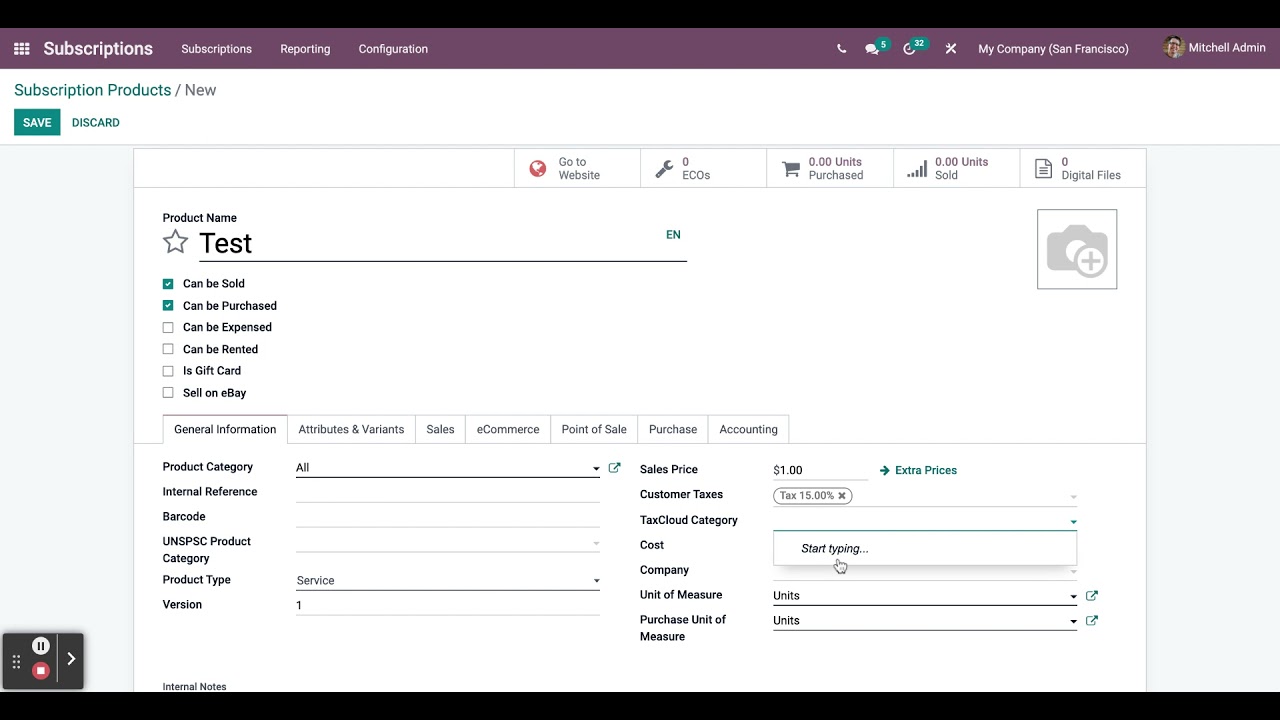Toggle the TaxCloud Category dropdown arrow
This screenshot has height=720, width=1280.
(1073, 522)
